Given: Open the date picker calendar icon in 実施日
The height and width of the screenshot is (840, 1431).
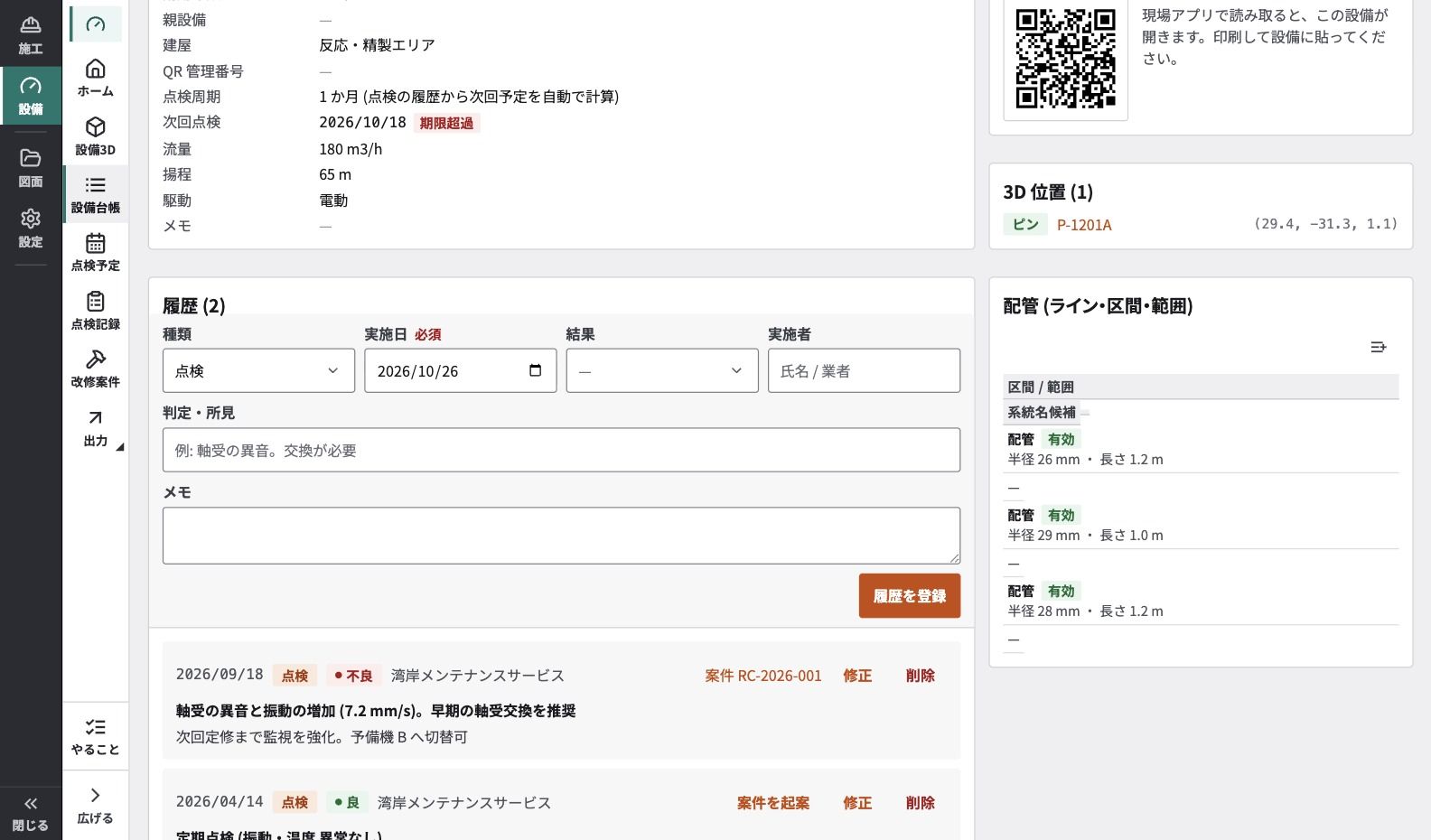Looking at the screenshot, I should pyautogui.click(x=535, y=370).
